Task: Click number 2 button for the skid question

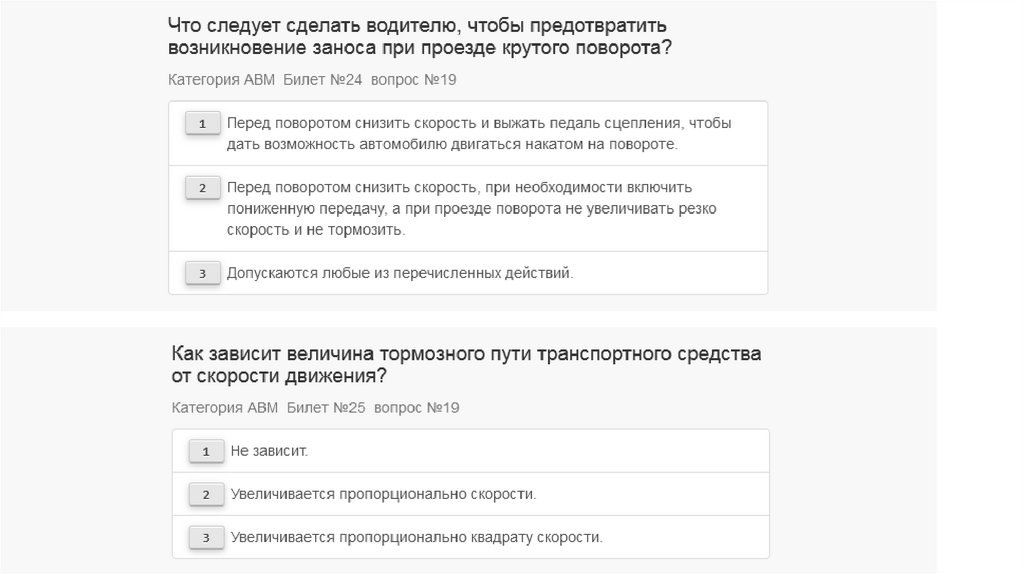Action: click(x=202, y=188)
